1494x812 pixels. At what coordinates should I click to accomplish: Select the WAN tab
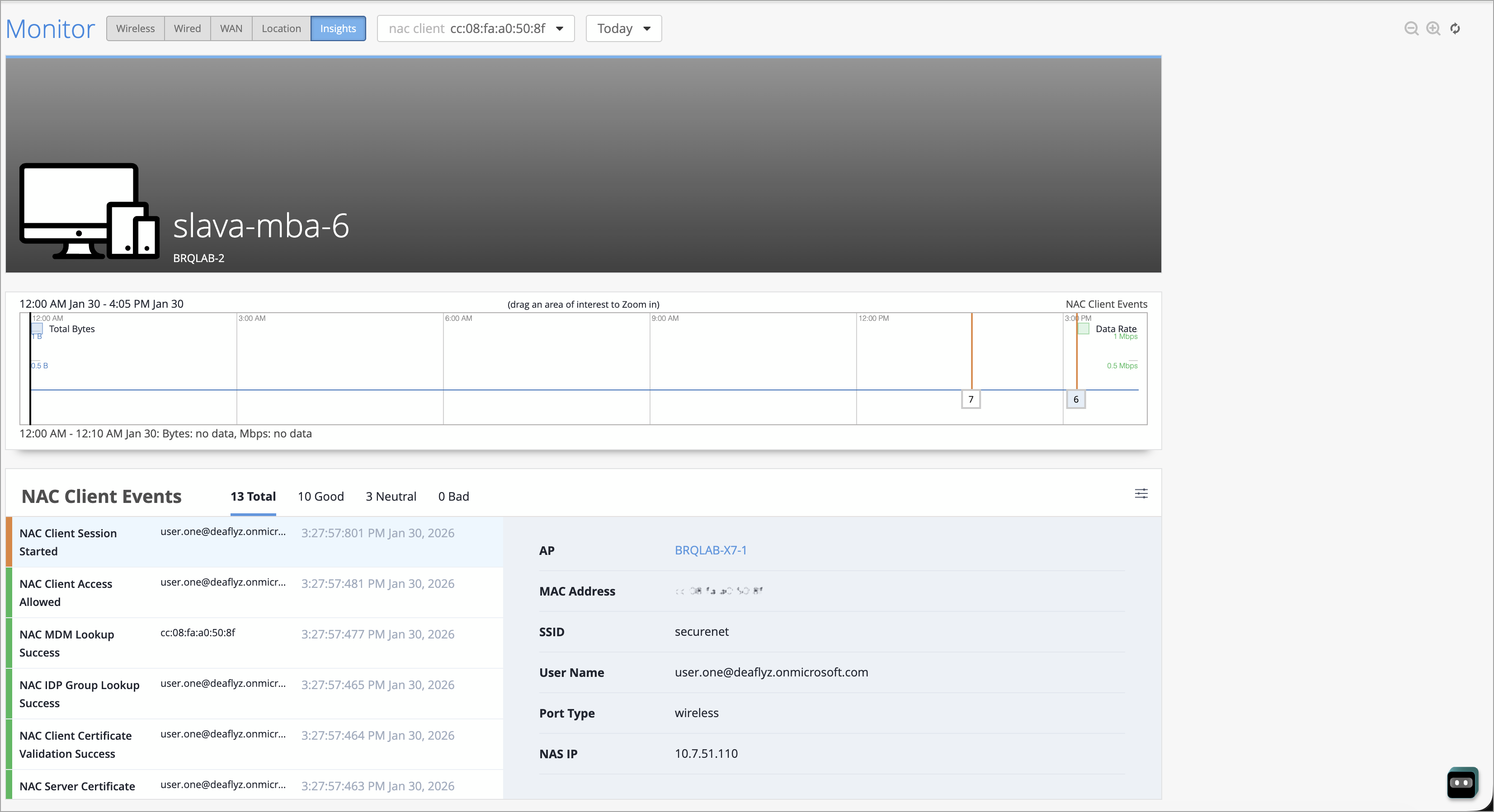click(x=231, y=28)
